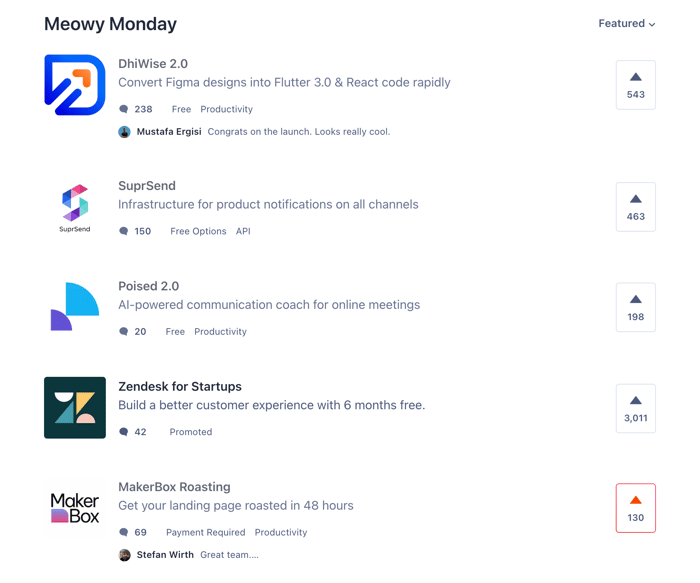Open the DhiWise 2.0 logo thumbnail

coord(75,85)
